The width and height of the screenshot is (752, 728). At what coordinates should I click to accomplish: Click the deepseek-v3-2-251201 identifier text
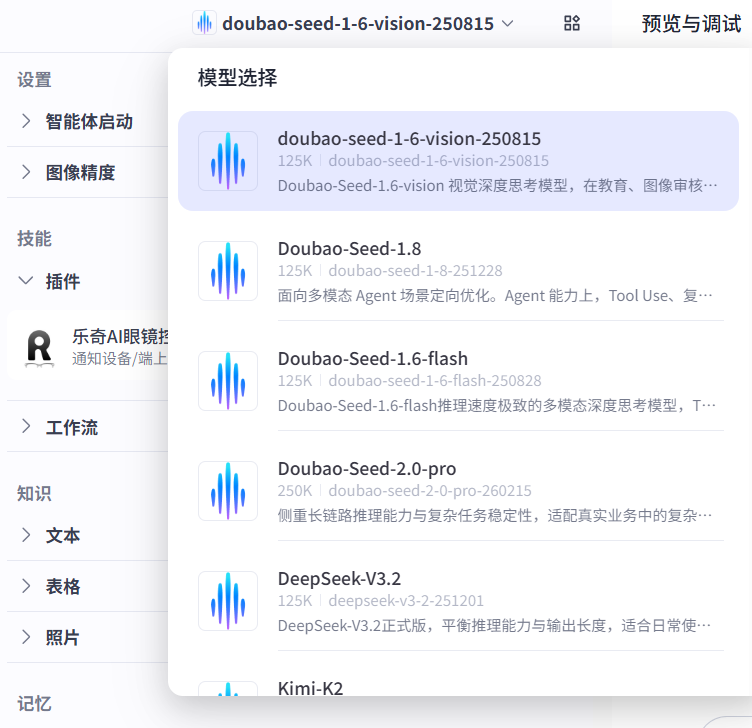pos(406,600)
